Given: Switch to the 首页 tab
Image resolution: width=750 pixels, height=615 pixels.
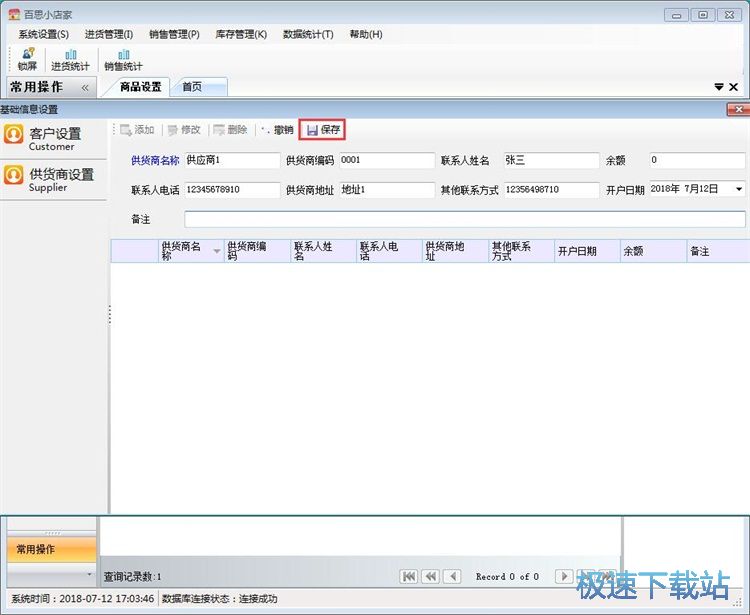Looking at the screenshot, I should click(x=192, y=87).
